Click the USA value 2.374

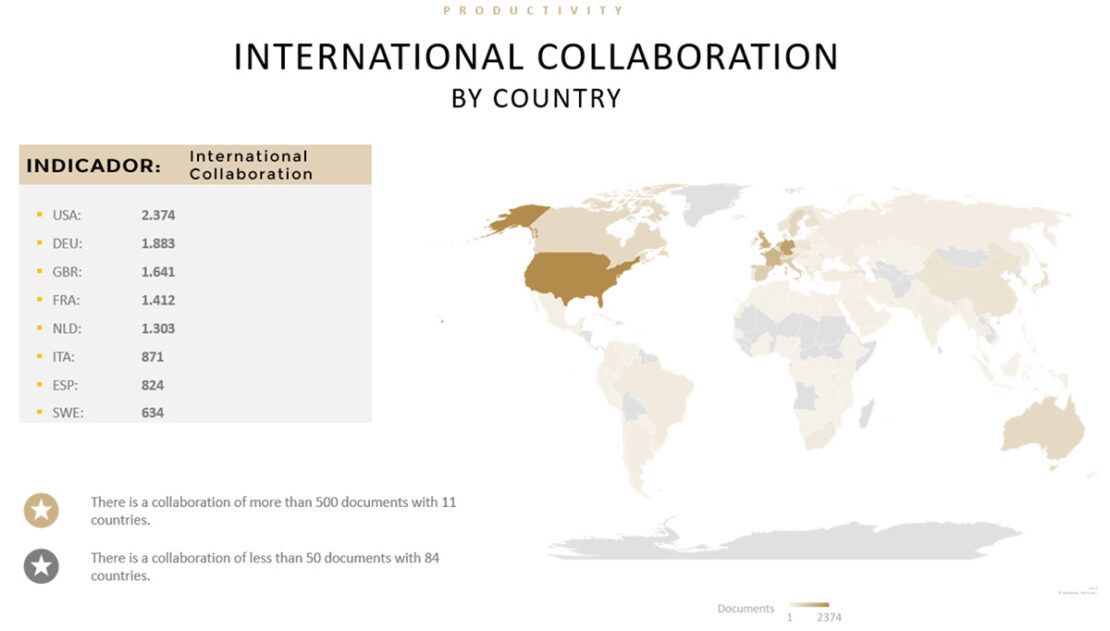click(157, 214)
